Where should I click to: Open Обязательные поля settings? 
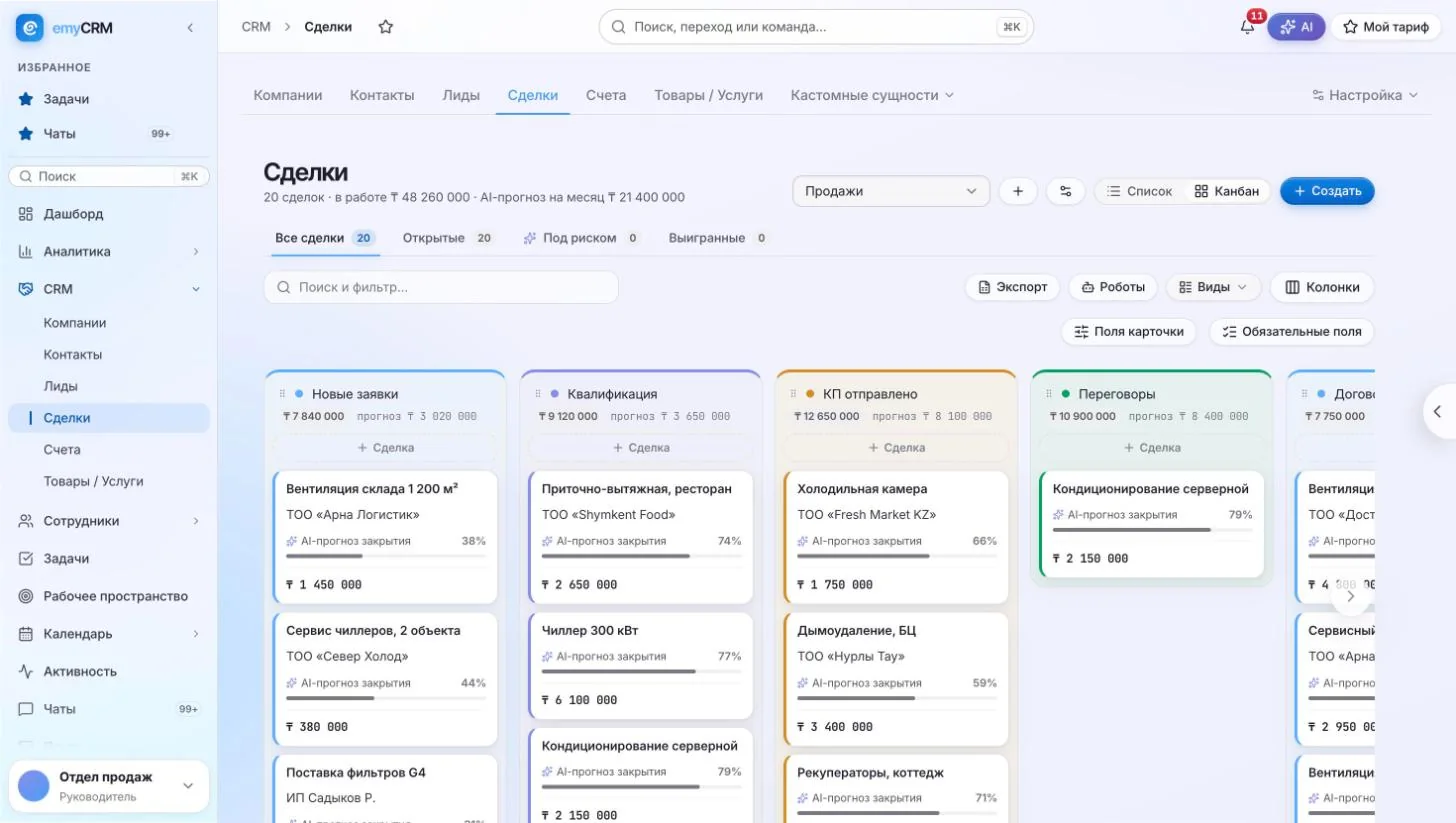point(1292,331)
